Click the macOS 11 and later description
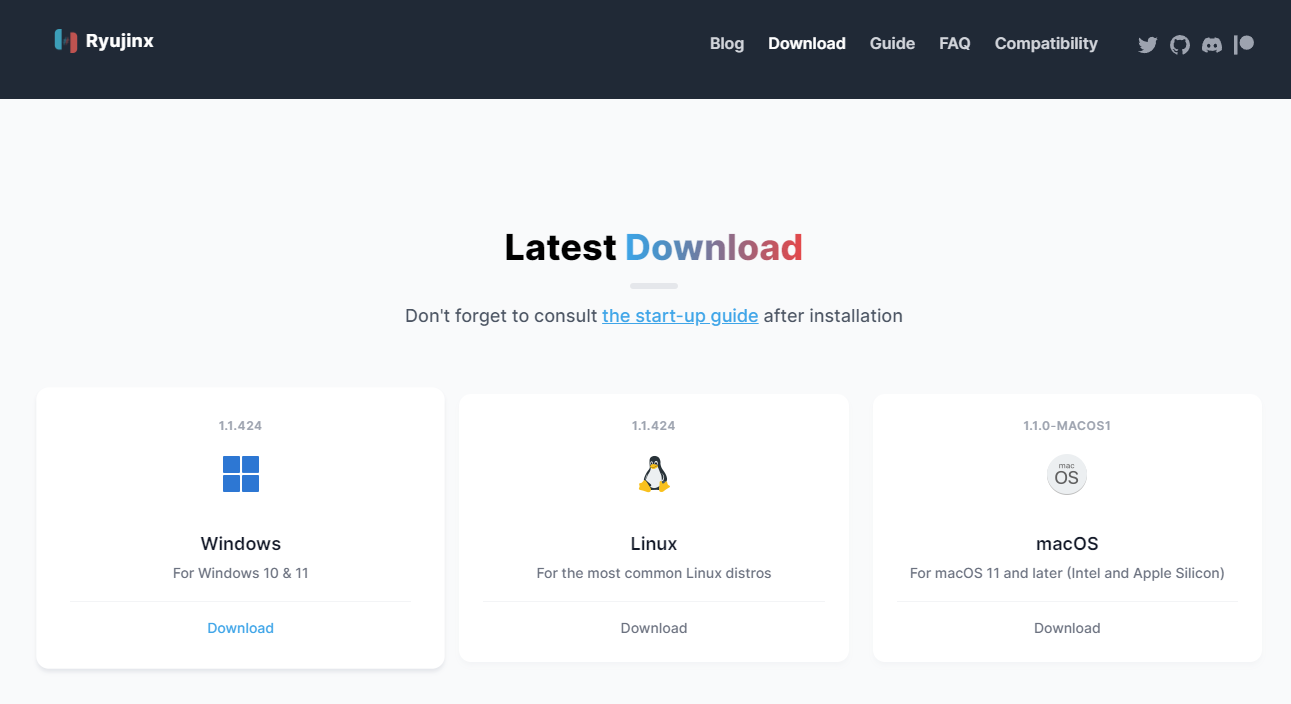Screen dimensions: 1291x704 tap(1067, 573)
